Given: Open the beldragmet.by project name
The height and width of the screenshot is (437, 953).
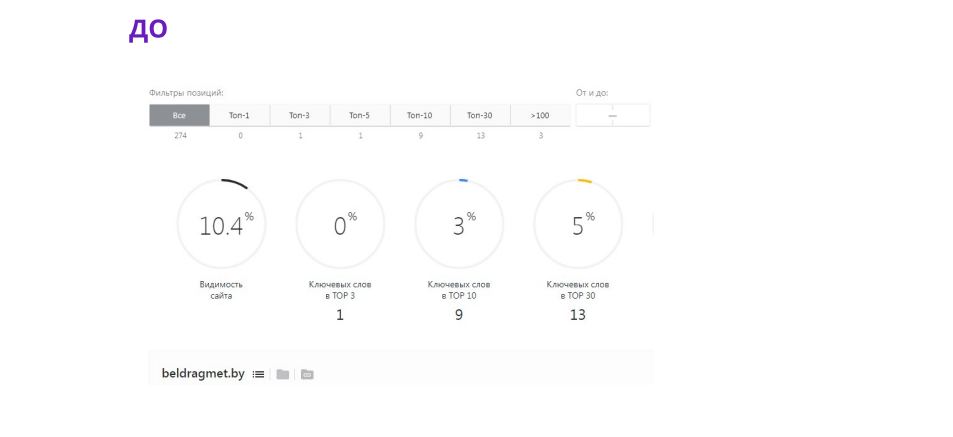Looking at the screenshot, I should (x=203, y=374).
